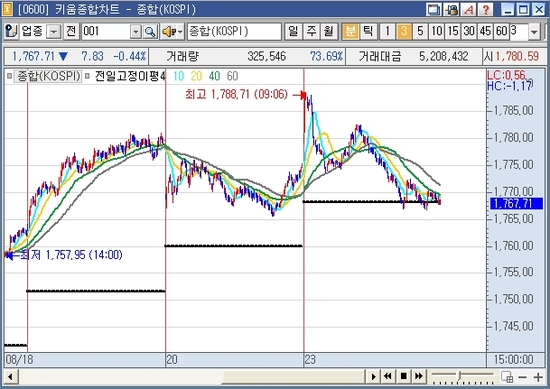Screen dimensions: 550x389
Task: Open the code 001 dropdown arrow
Action: click(136, 32)
